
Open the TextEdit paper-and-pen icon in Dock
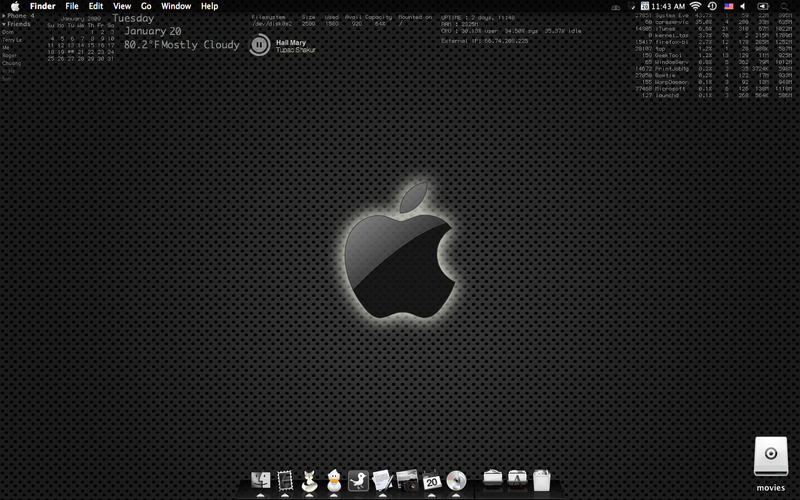pos(383,480)
